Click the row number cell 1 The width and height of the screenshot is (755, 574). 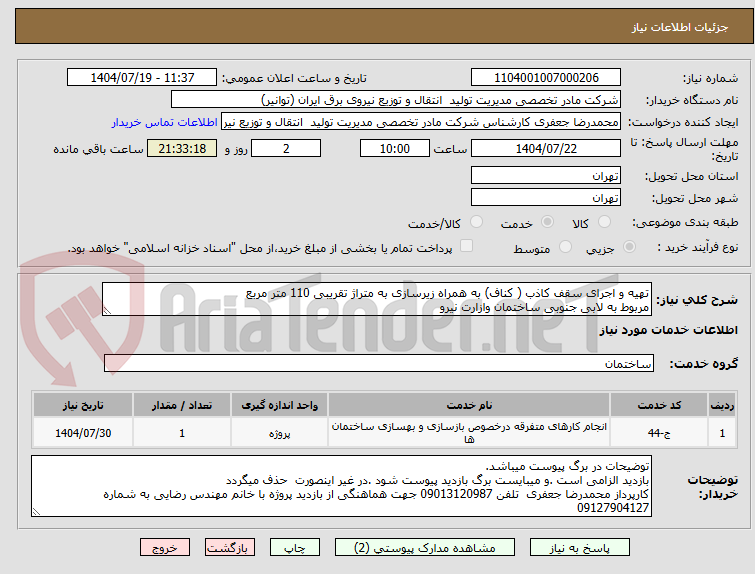[x=722, y=433]
